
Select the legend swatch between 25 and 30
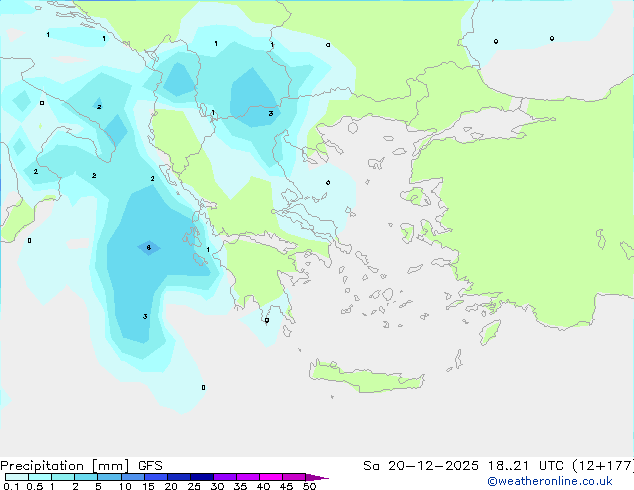(x=202, y=477)
